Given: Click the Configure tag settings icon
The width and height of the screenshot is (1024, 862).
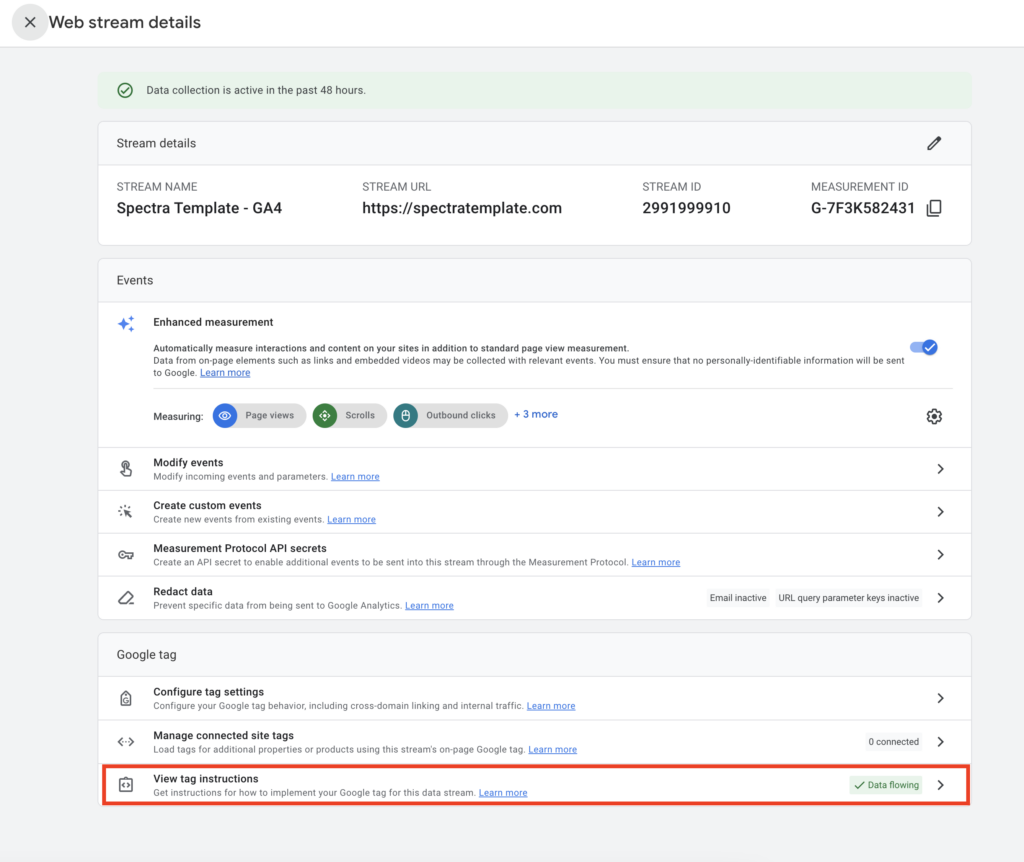Looking at the screenshot, I should pos(126,698).
